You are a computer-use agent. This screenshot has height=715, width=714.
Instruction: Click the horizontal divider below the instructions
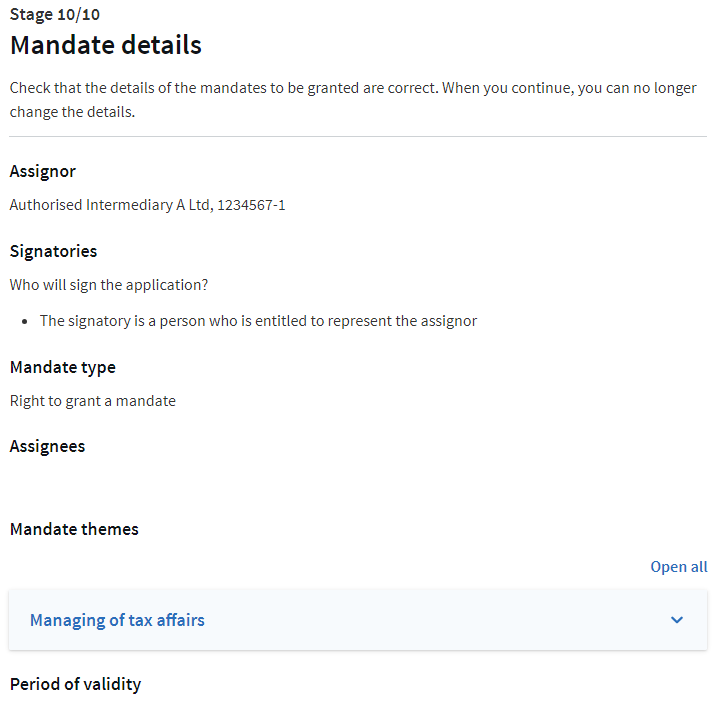coord(357,136)
